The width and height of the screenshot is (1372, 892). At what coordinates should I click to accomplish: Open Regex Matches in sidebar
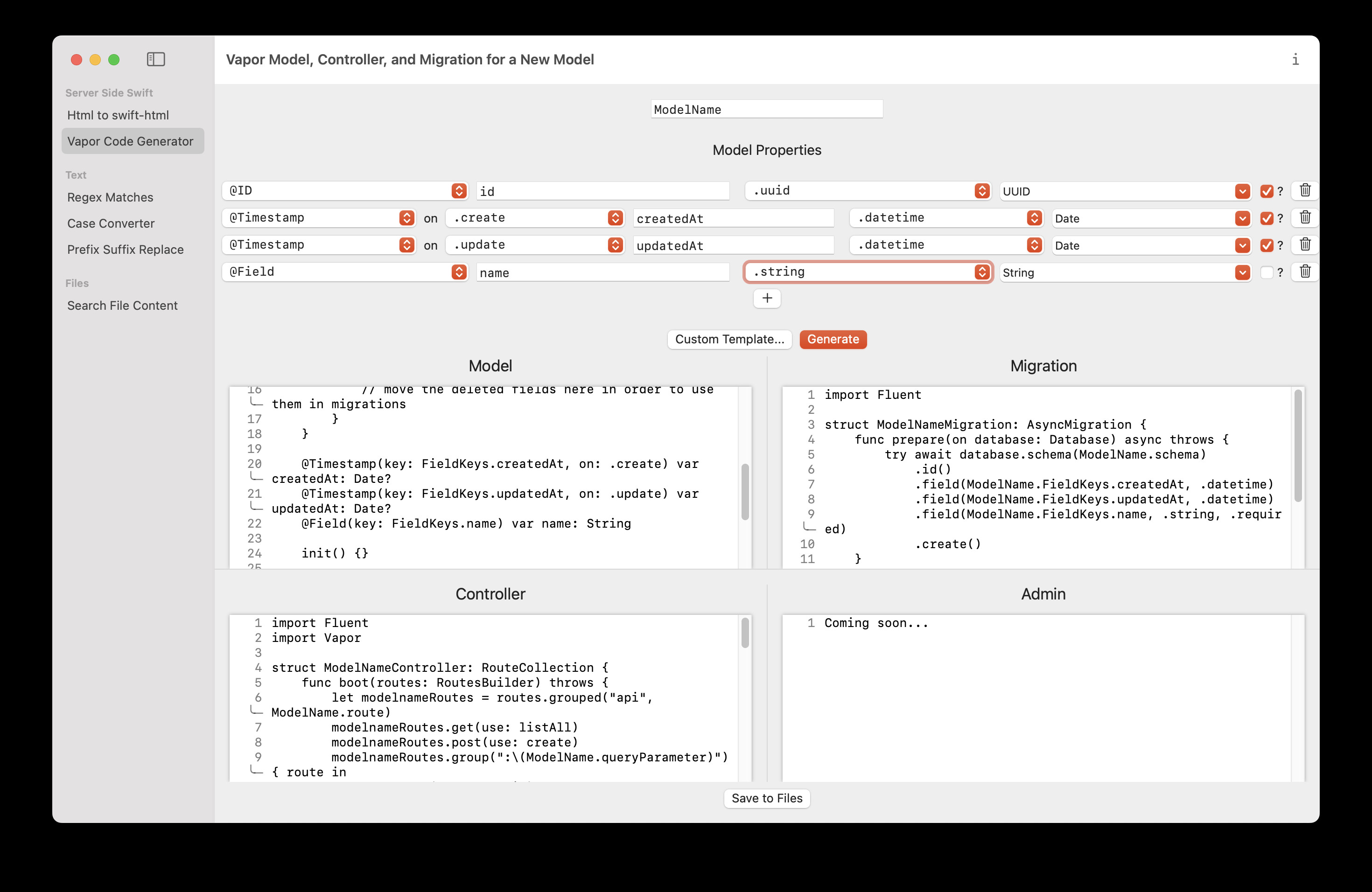pyautogui.click(x=110, y=197)
